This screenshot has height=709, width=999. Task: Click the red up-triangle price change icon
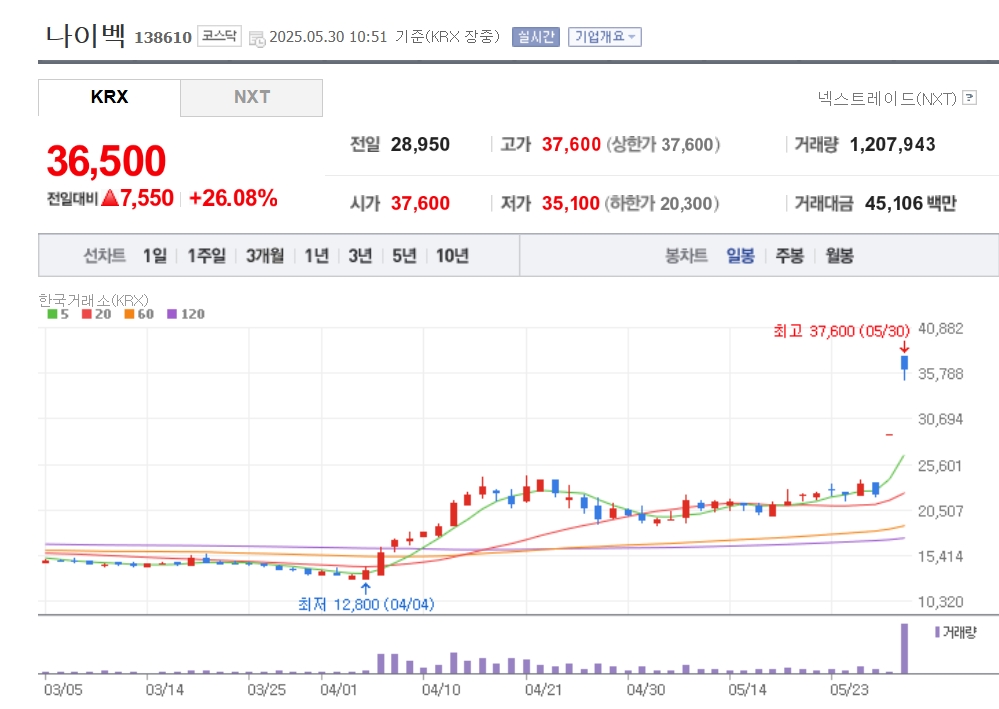110,198
